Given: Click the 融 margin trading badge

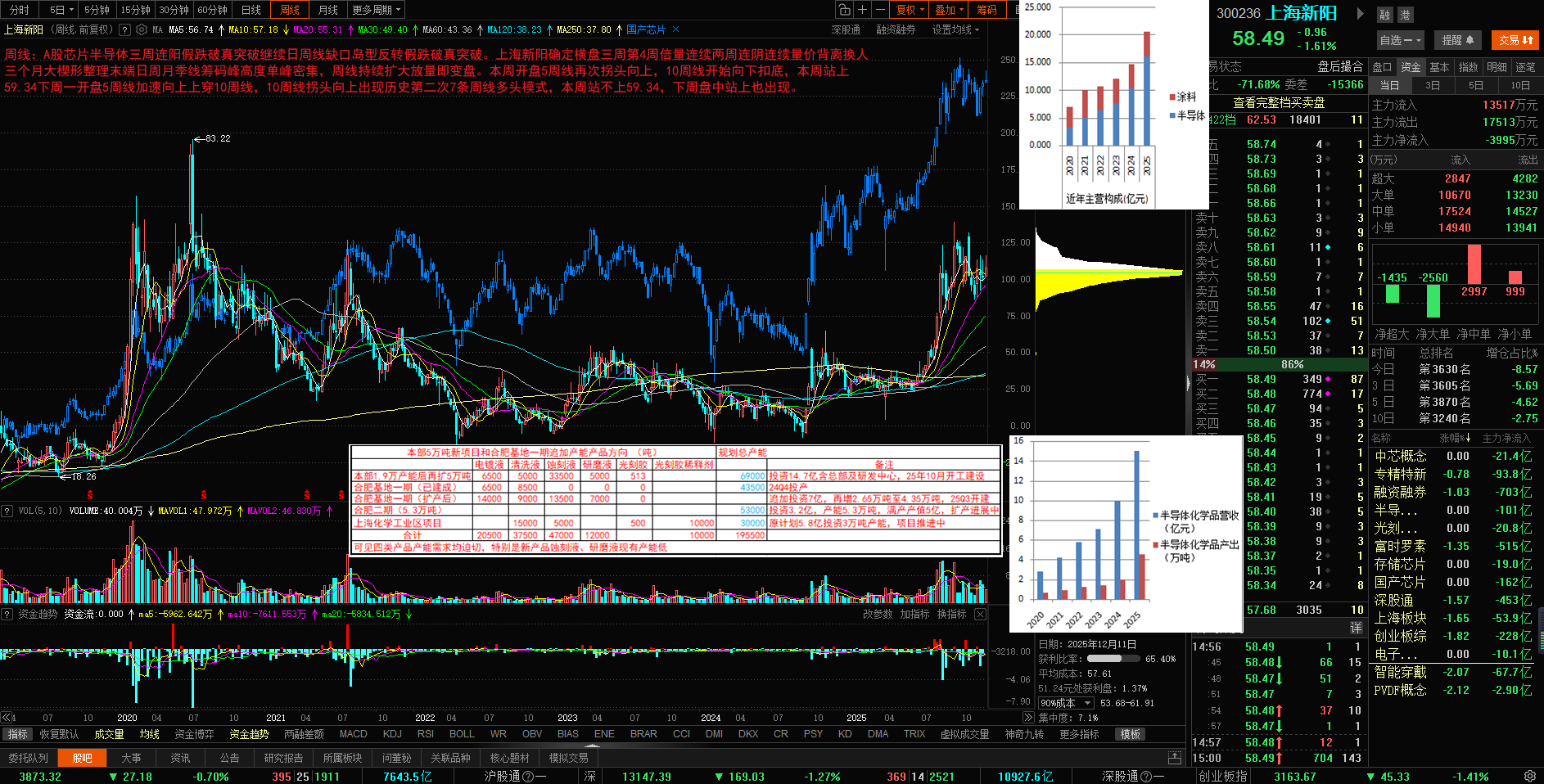Looking at the screenshot, I should point(1384,15).
